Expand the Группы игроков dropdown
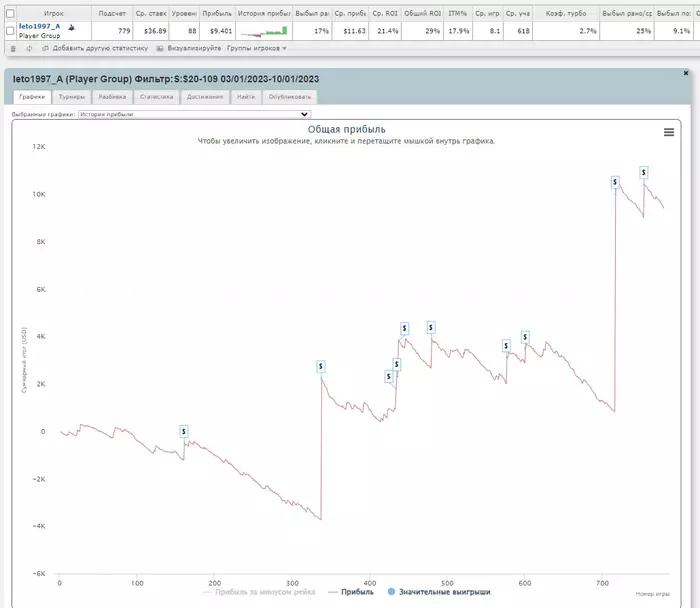 256,48
